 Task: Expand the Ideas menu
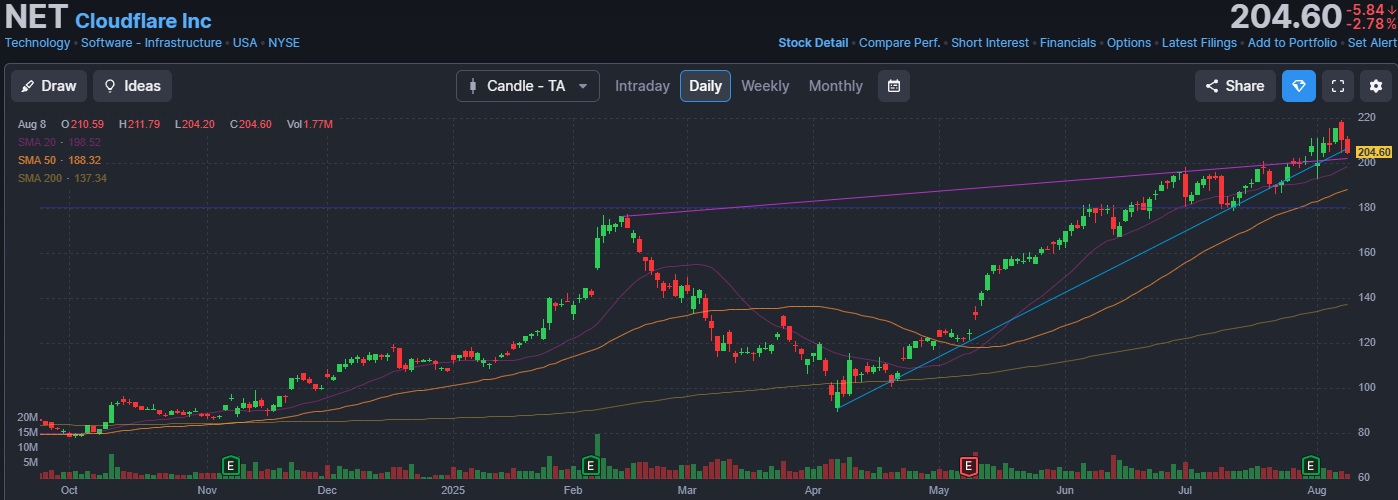click(x=132, y=86)
